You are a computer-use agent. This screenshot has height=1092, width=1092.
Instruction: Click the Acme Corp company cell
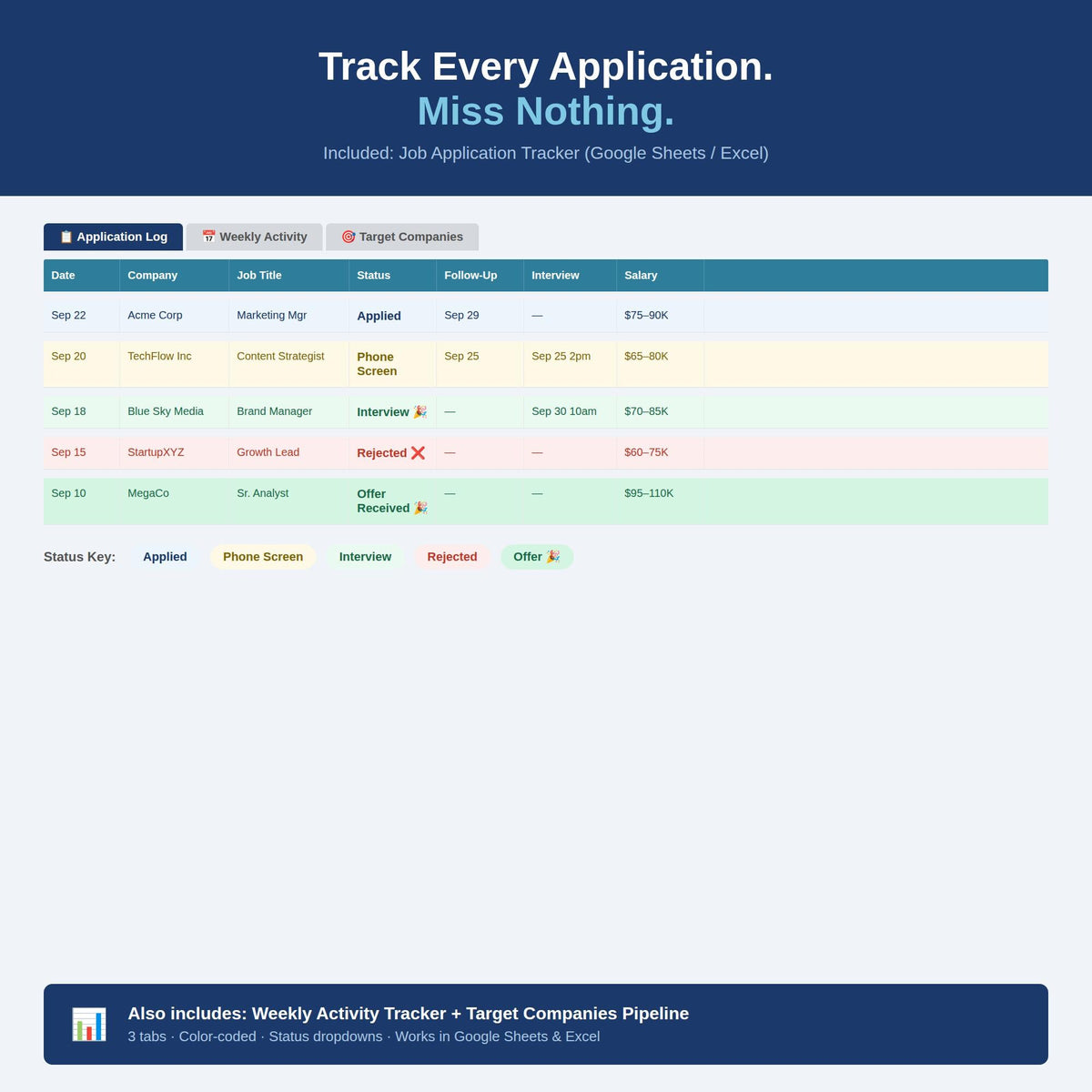(175, 316)
